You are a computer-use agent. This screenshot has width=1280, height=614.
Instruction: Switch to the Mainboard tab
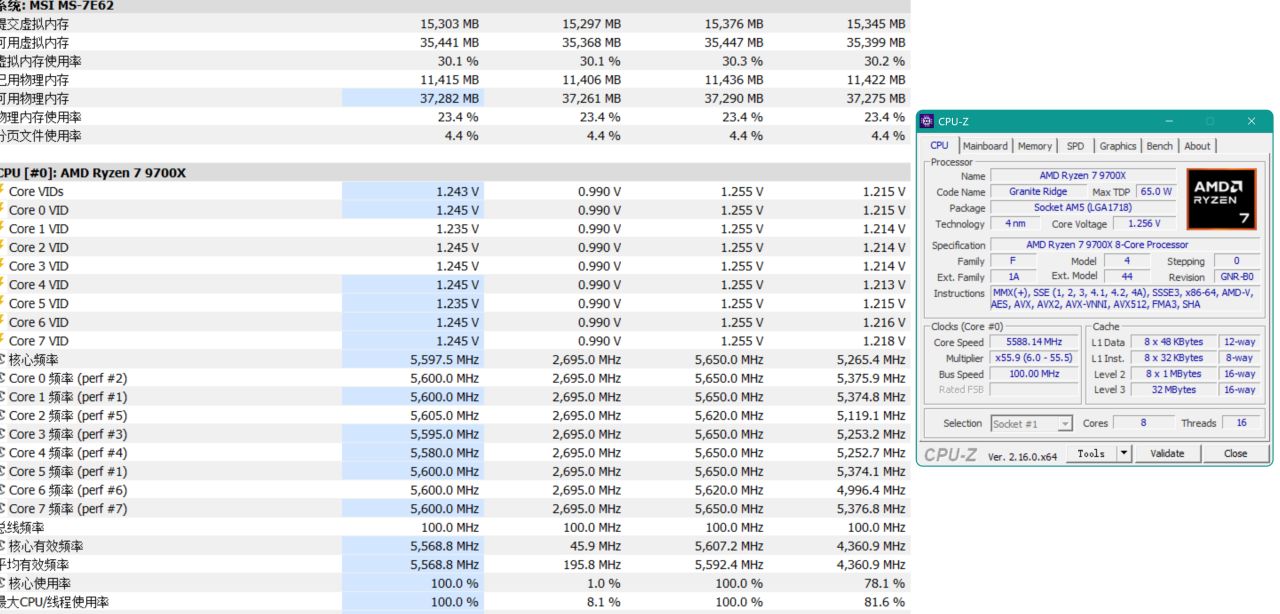point(984,146)
